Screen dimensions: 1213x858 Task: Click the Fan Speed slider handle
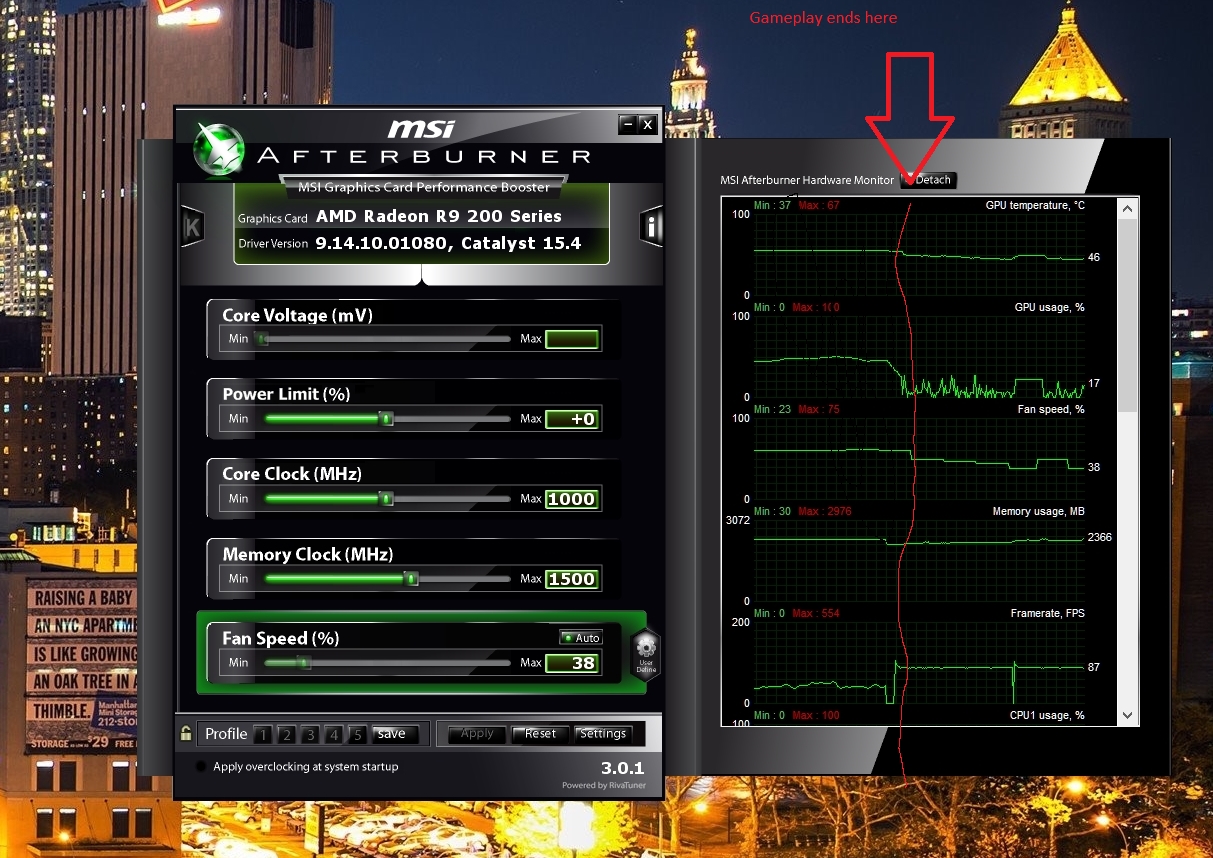[x=304, y=662]
